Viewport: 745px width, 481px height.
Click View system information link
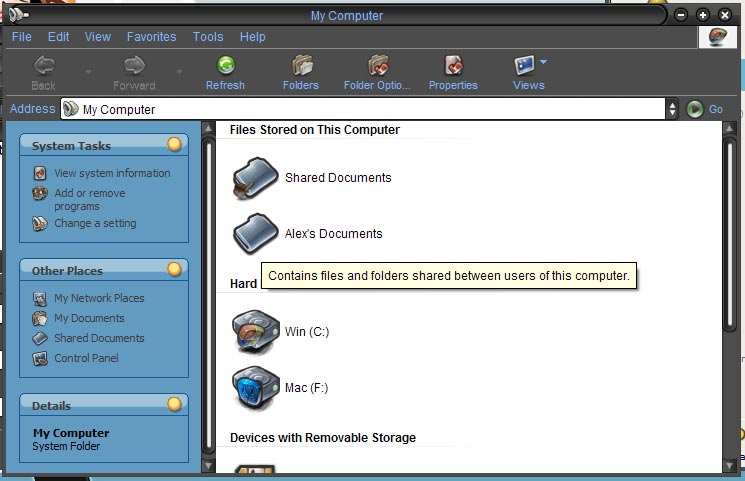(112, 173)
